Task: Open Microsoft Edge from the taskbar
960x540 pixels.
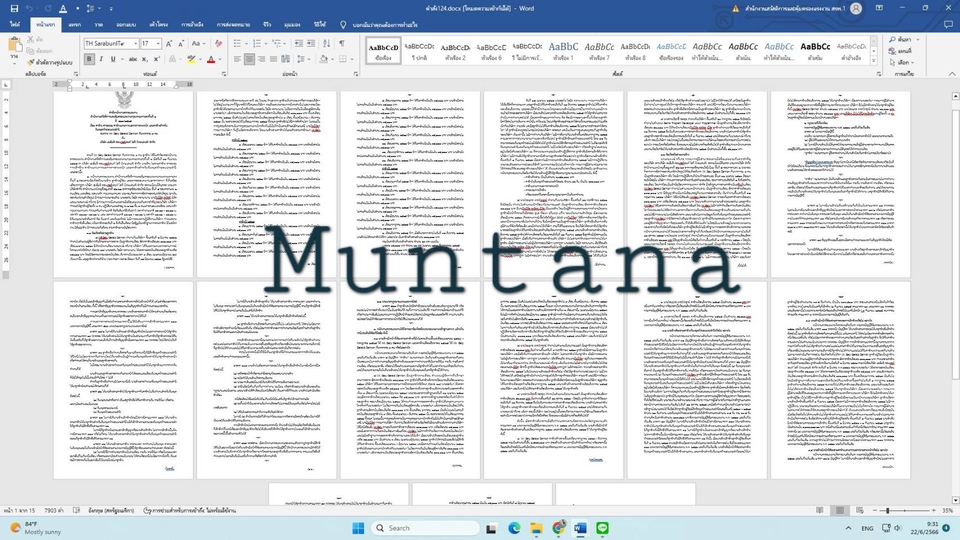Action: click(514, 528)
